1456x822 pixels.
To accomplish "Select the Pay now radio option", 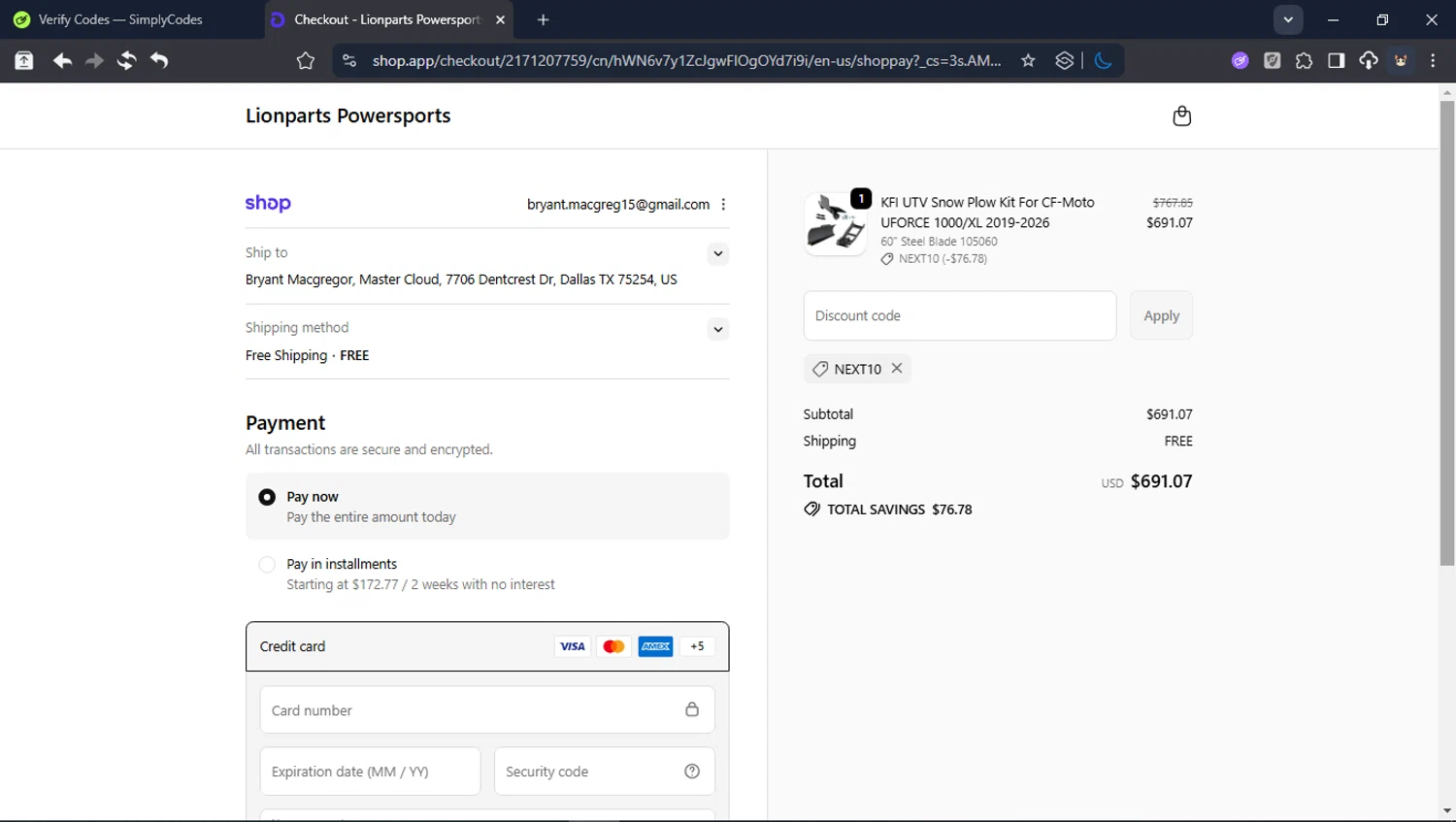I will 267,497.
